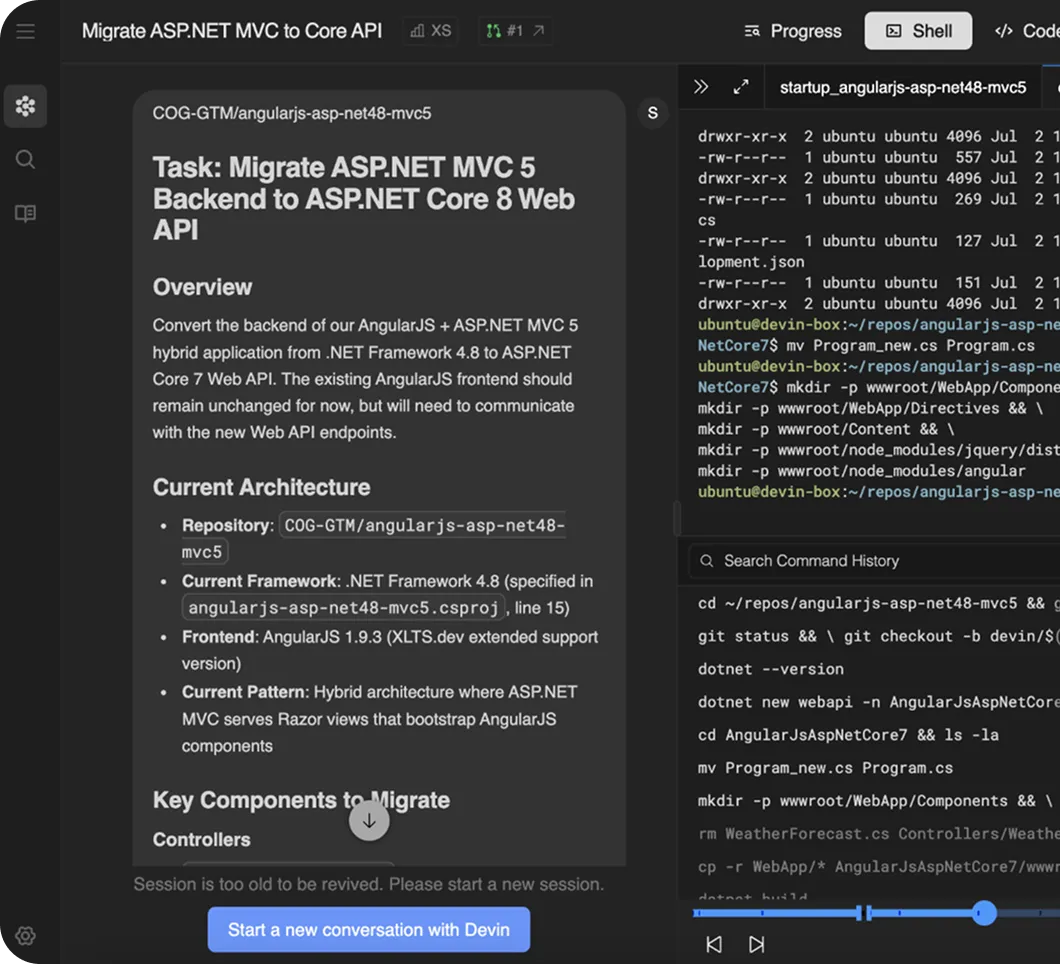Select 'mkdir -p wwwroot/WebApp/Components' history entry
Viewport: 1060px width, 964px height.
click(x=875, y=801)
